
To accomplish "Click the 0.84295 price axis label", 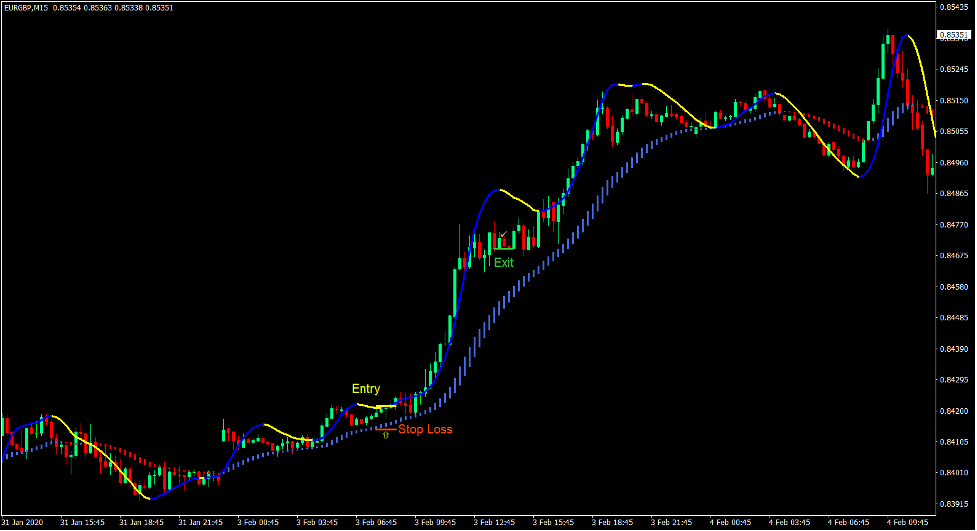I will click(954, 380).
